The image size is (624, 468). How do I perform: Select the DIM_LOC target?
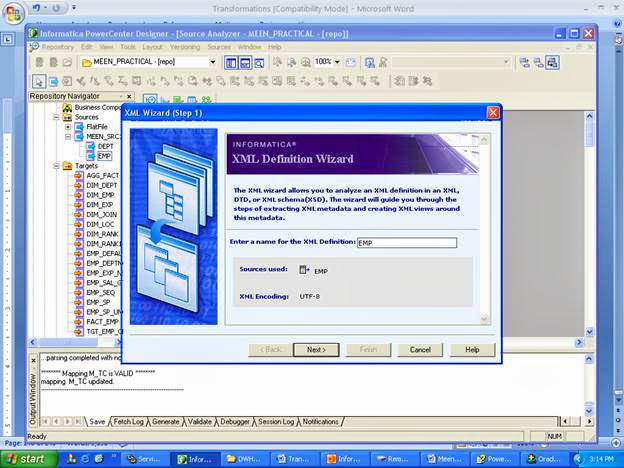[x=100, y=224]
